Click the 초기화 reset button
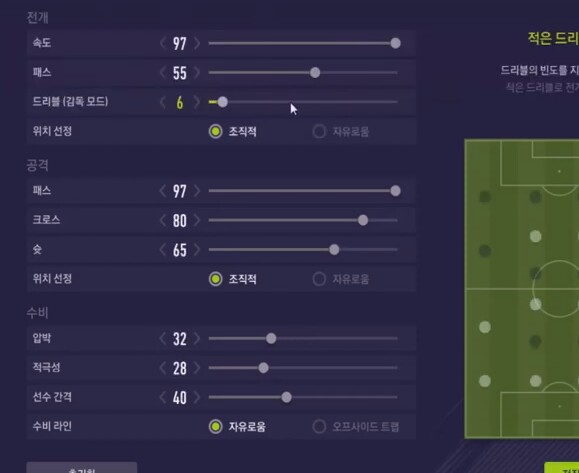Screen dimensions: 579x473 (82, 468)
